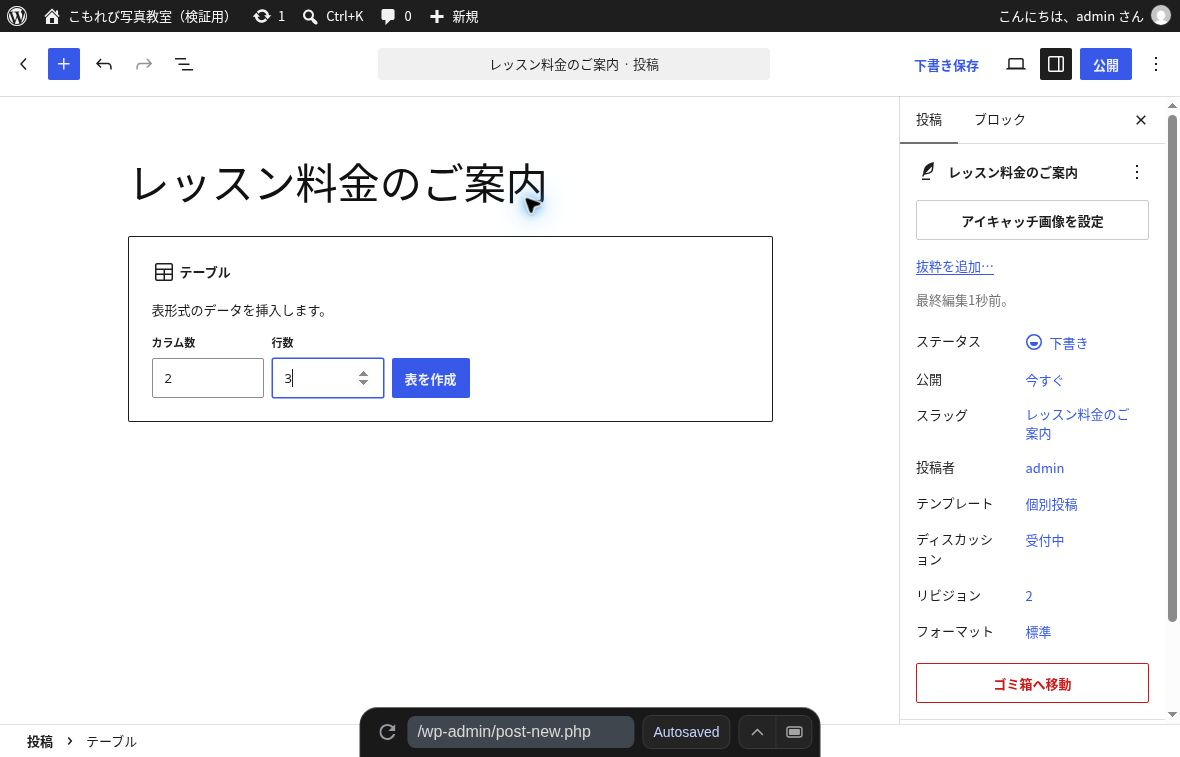Focus the カラム数 input field
Image resolution: width=1180 pixels, height=757 pixels.
pyautogui.click(x=208, y=378)
